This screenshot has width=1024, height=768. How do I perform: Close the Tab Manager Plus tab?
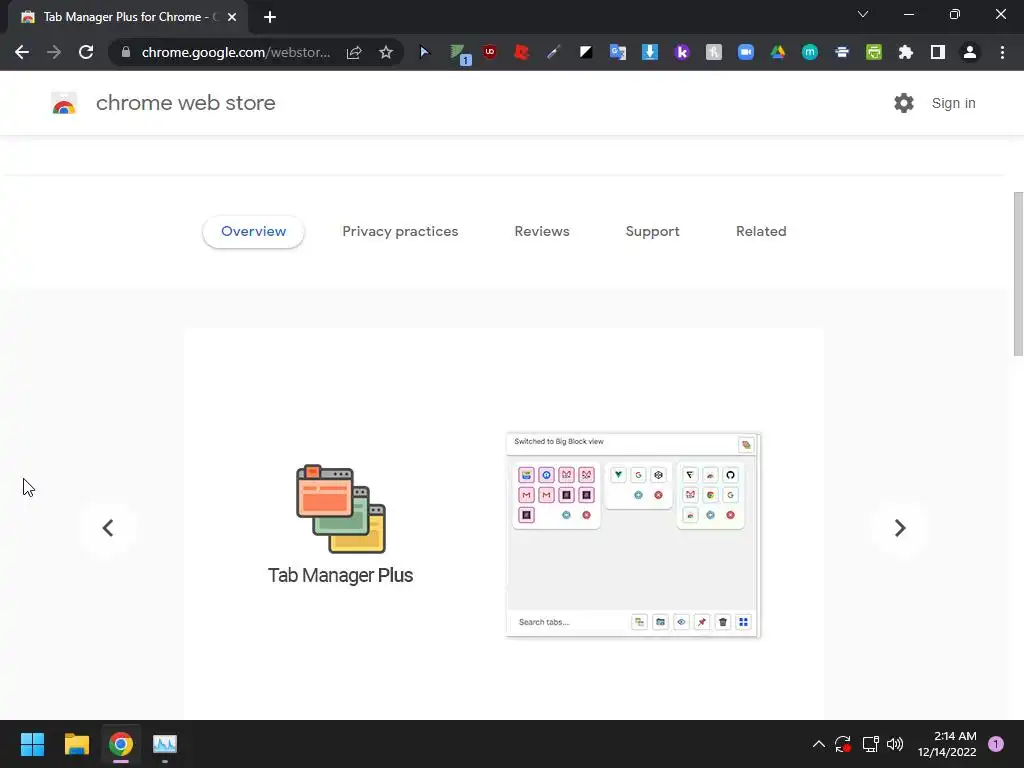pyautogui.click(x=232, y=17)
